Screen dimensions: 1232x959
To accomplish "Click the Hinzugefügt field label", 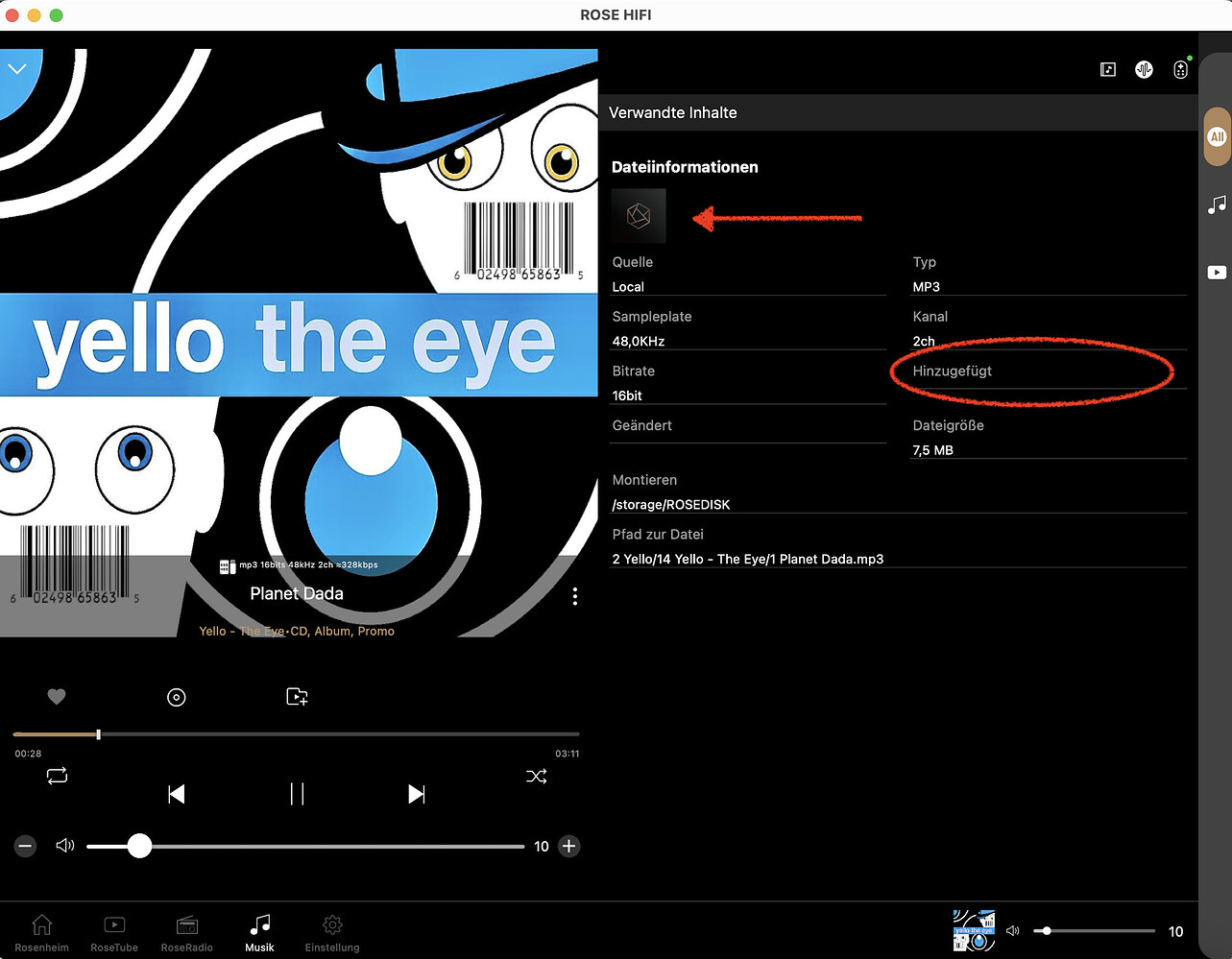I will (953, 371).
